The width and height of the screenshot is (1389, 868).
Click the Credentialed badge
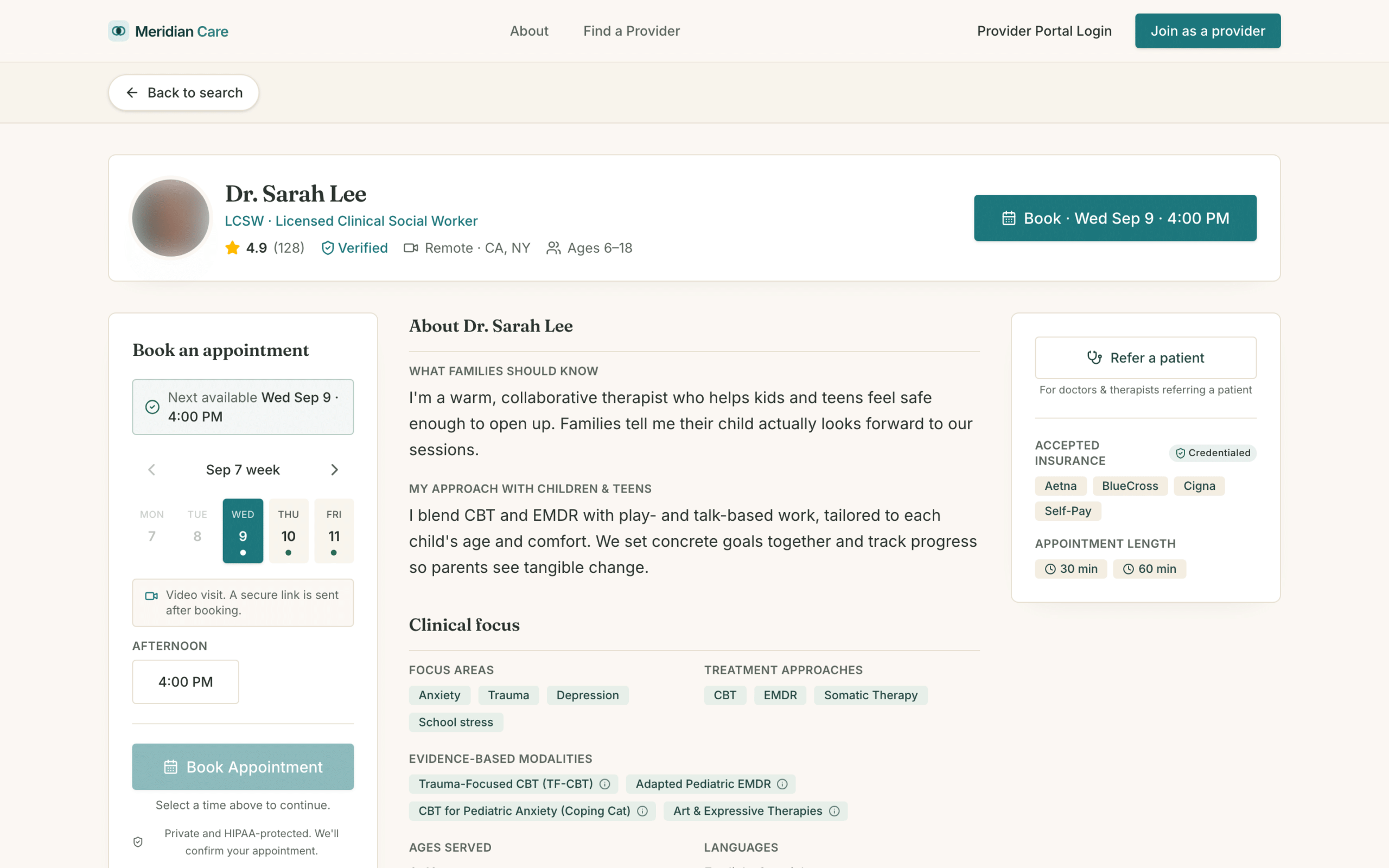pyautogui.click(x=1213, y=453)
